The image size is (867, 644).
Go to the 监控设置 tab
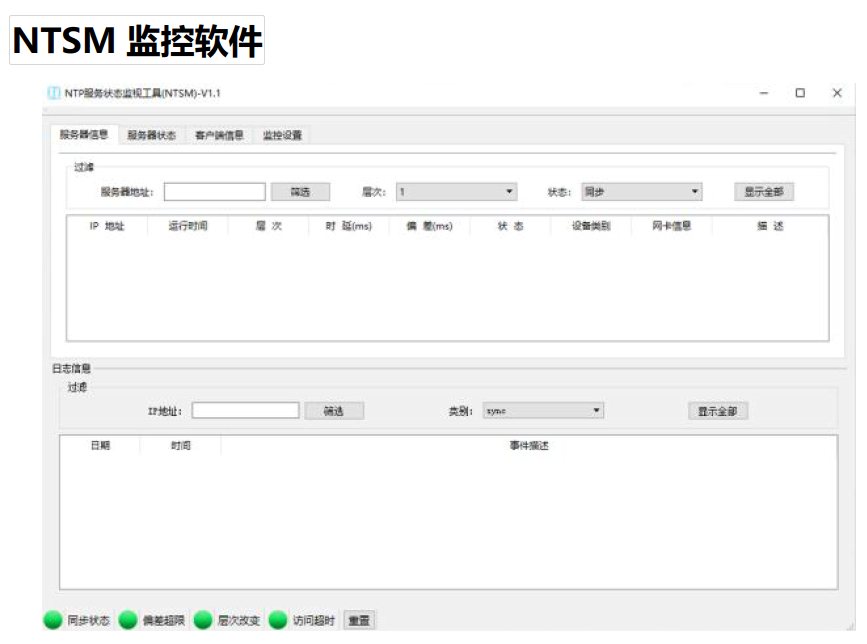[x=282, y=135]
